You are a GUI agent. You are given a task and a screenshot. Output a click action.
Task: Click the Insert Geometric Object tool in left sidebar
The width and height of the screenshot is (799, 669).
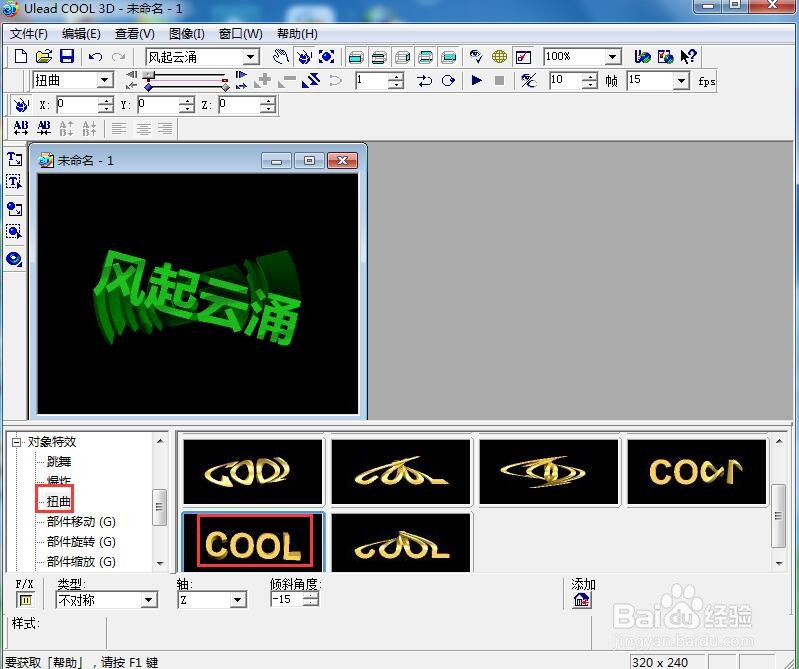pos(14,259)
